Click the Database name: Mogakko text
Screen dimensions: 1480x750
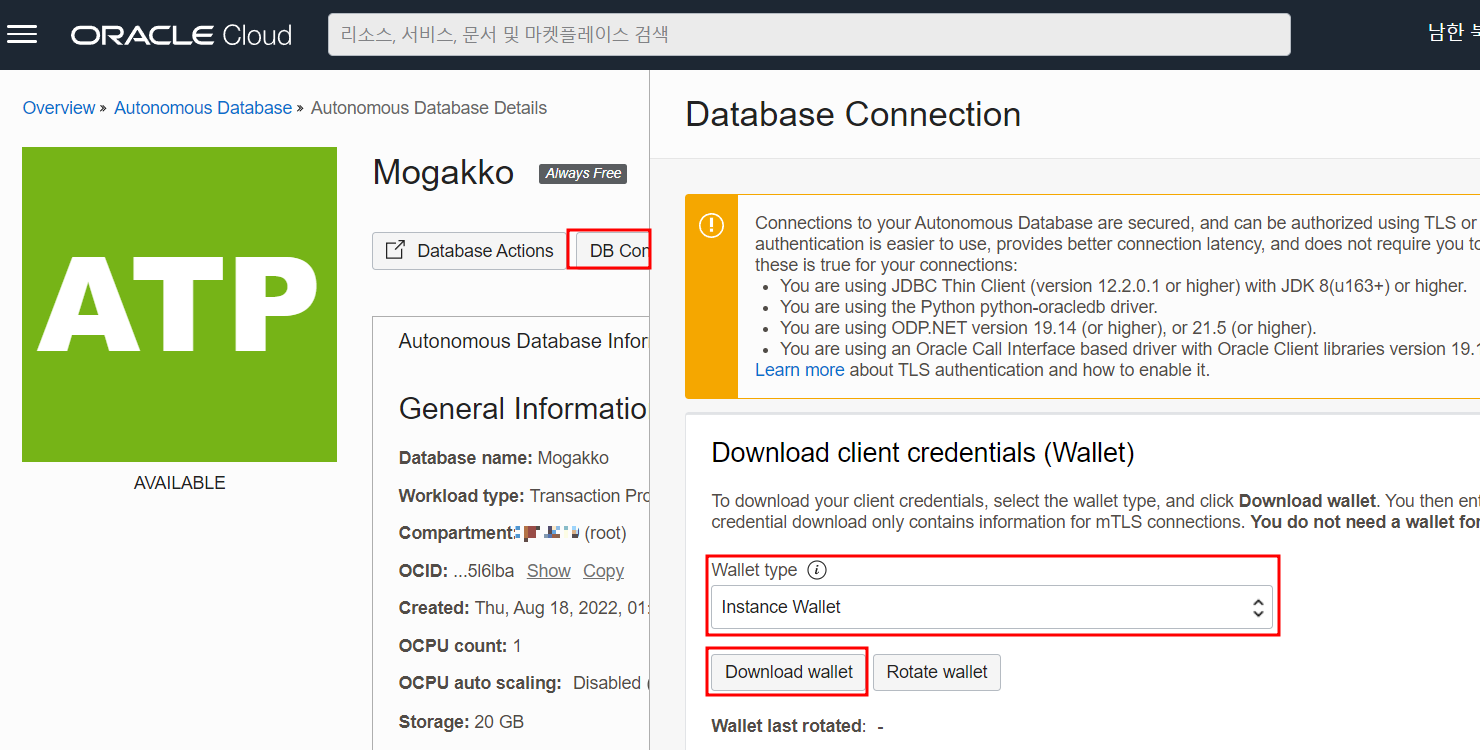coord(504,458)
